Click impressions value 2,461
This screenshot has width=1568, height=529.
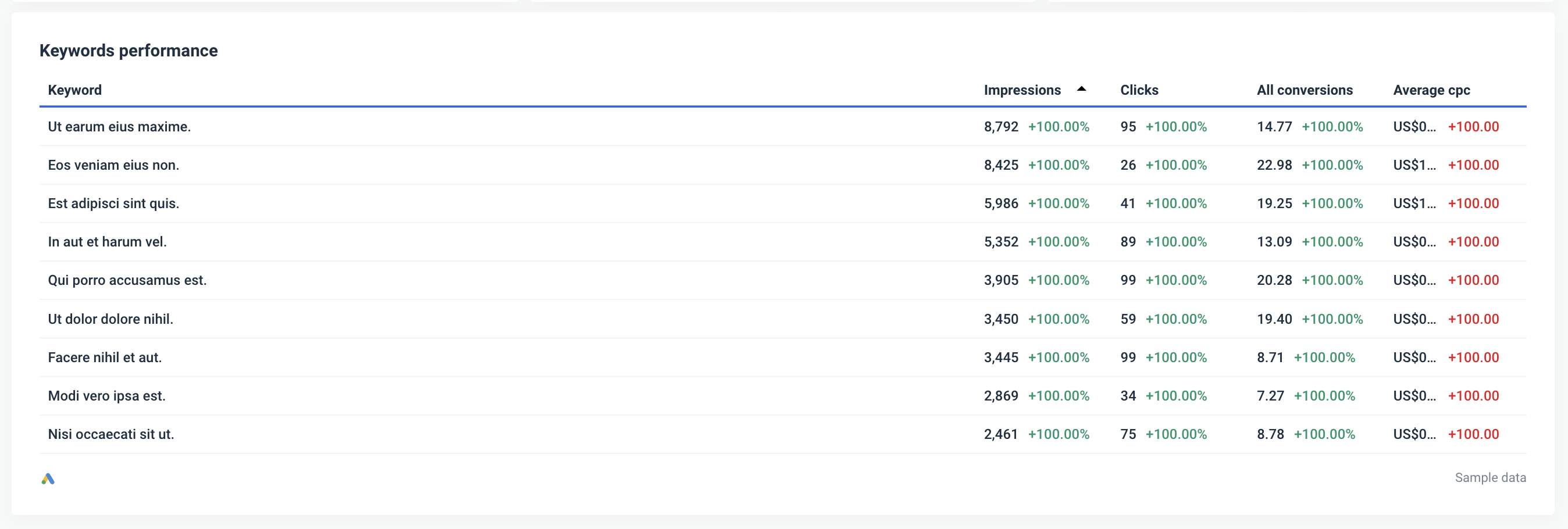point(1001,434)
